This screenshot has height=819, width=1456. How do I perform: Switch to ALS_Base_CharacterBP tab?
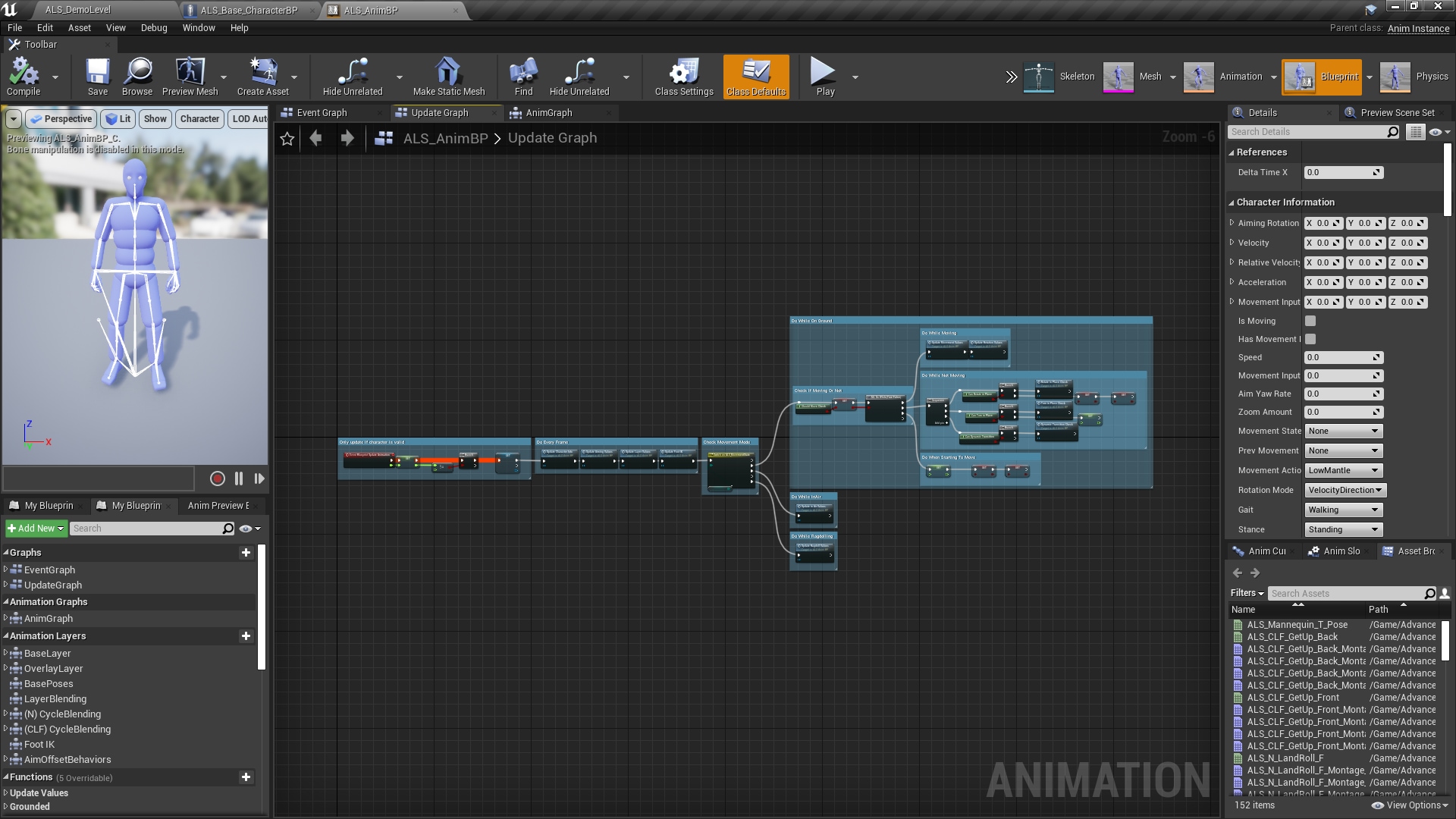(x=249, y=10)
